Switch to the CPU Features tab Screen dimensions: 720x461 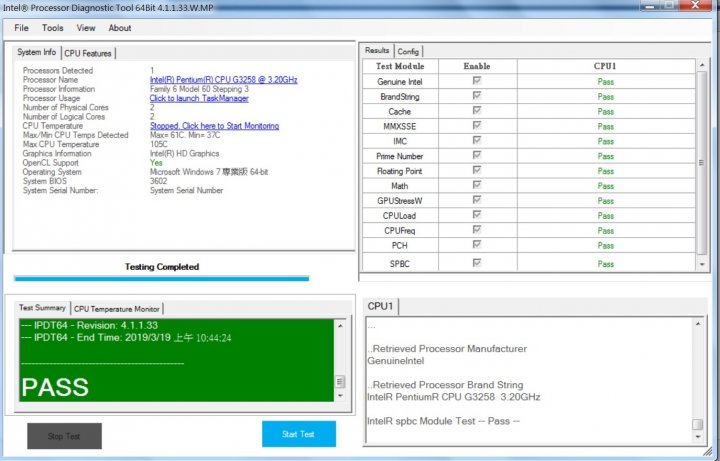coord(88,53)
